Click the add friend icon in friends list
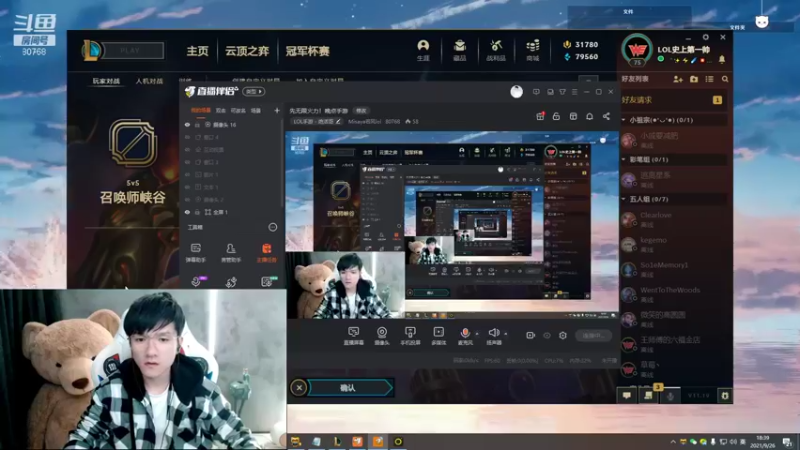The width and height of the screenshot is (800, 450). (678, 79)
